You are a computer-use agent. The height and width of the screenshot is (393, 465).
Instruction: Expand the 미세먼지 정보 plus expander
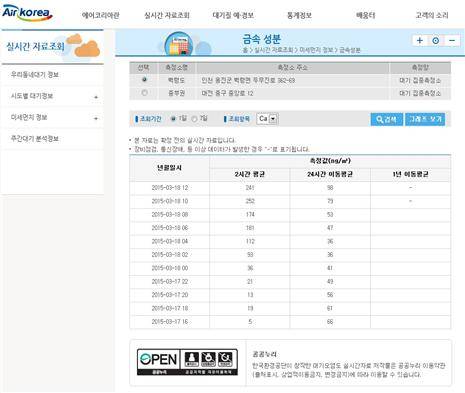tap(96, 118)
